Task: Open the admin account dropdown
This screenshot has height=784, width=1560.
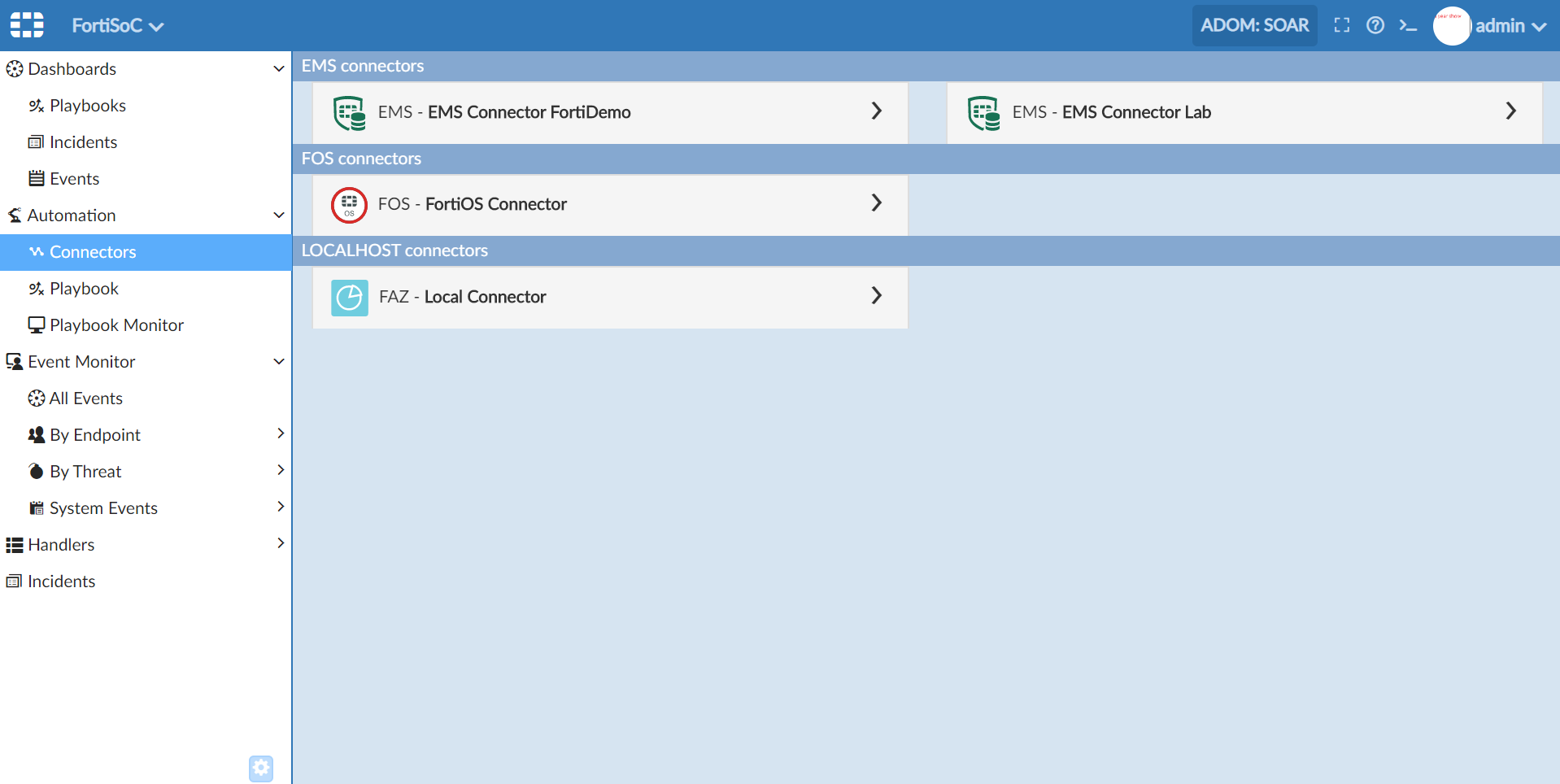Action: pos(1510,26)
